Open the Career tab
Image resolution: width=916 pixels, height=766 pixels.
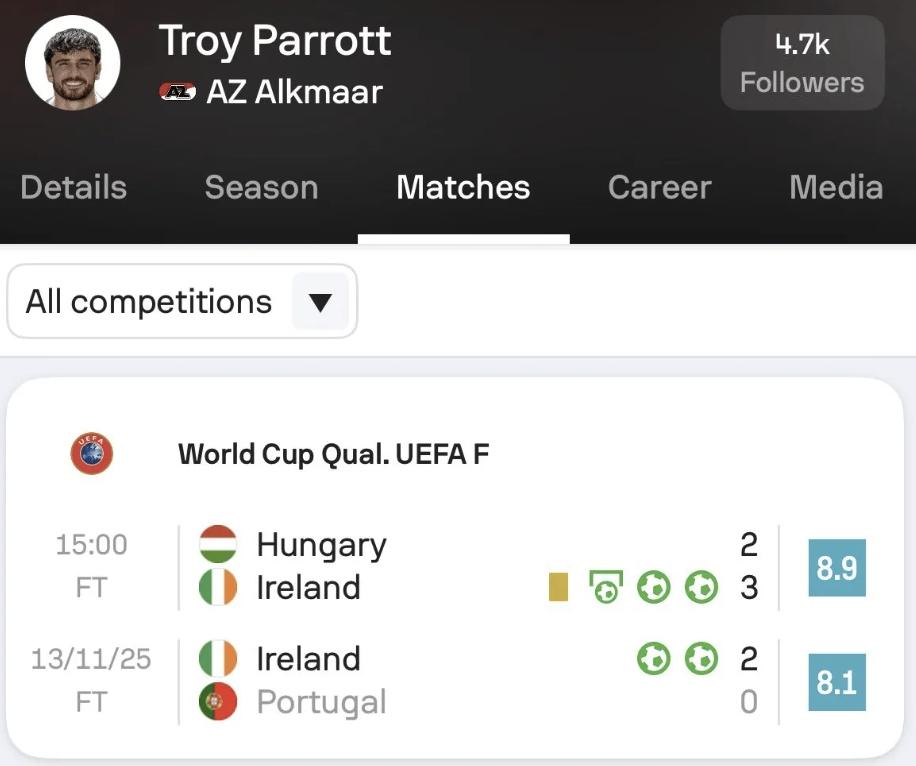coord(659,188)
